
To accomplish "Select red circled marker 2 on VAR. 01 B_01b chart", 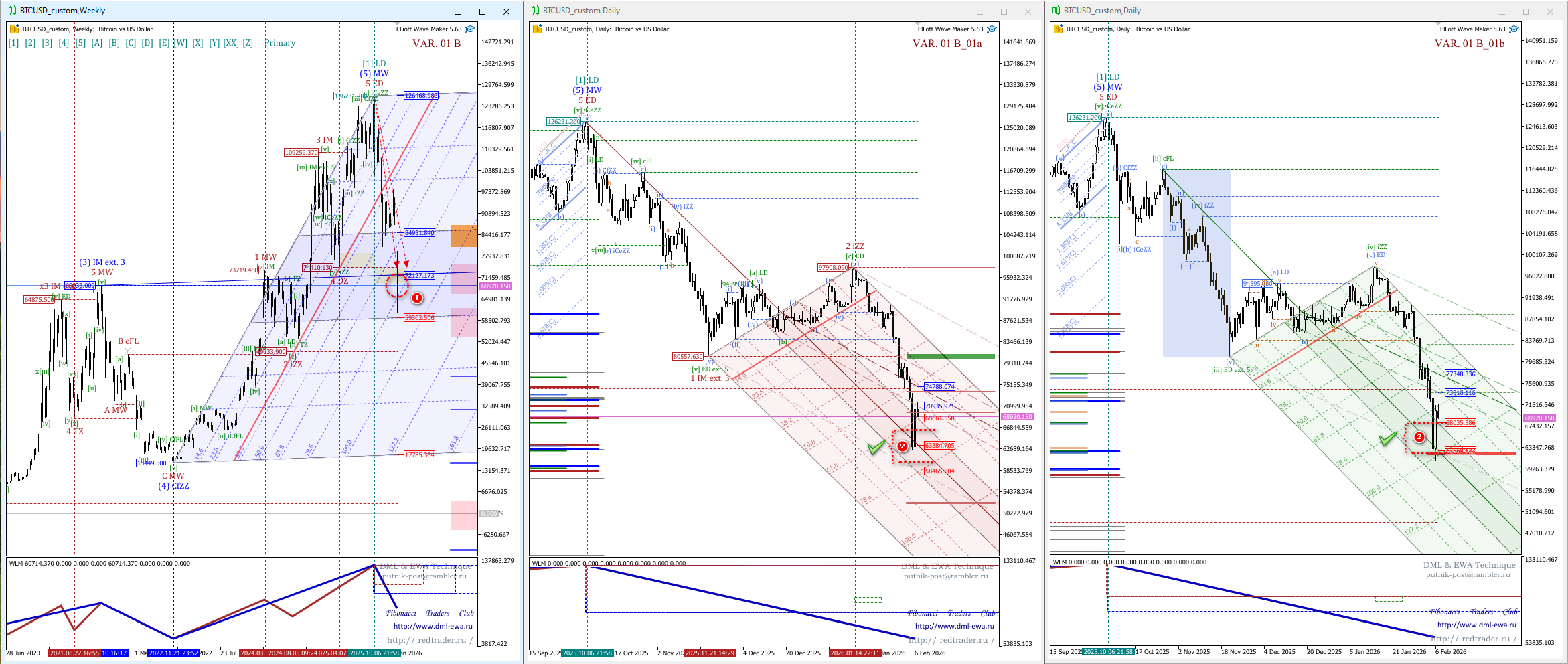I will tap(1419, 437).
